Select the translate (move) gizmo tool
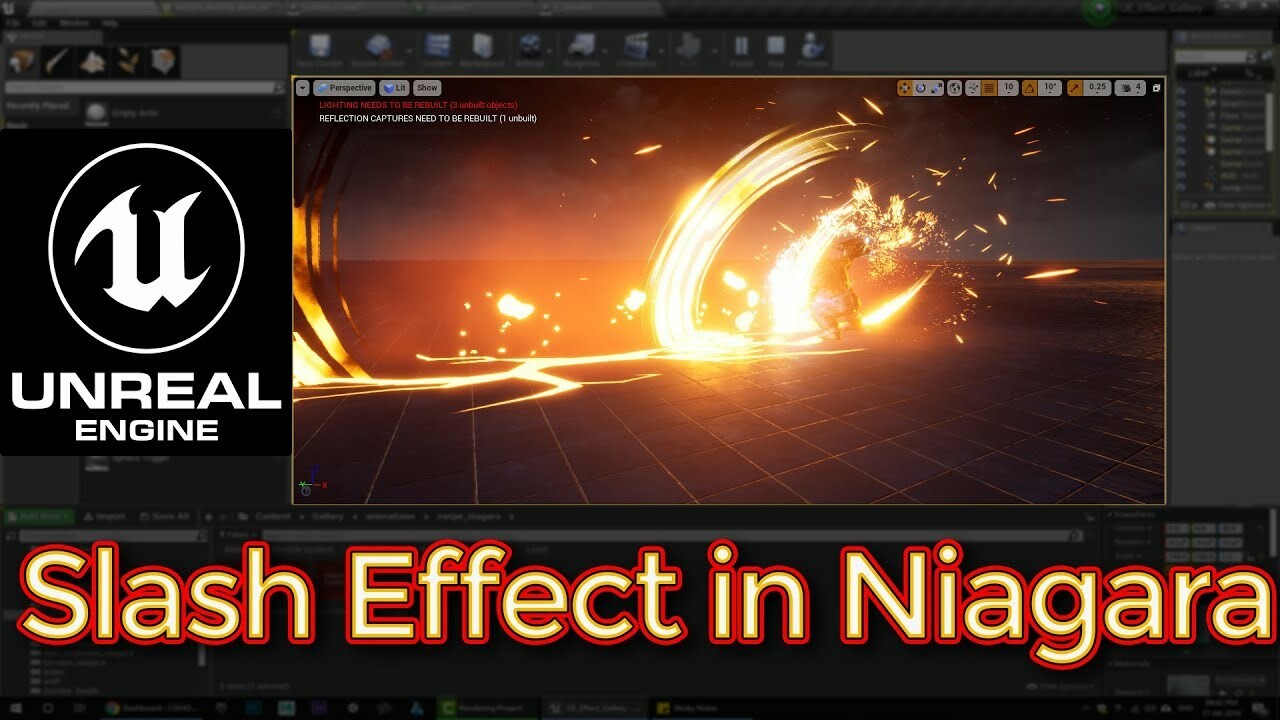1280x720 pixels. [x=905, y=88]
